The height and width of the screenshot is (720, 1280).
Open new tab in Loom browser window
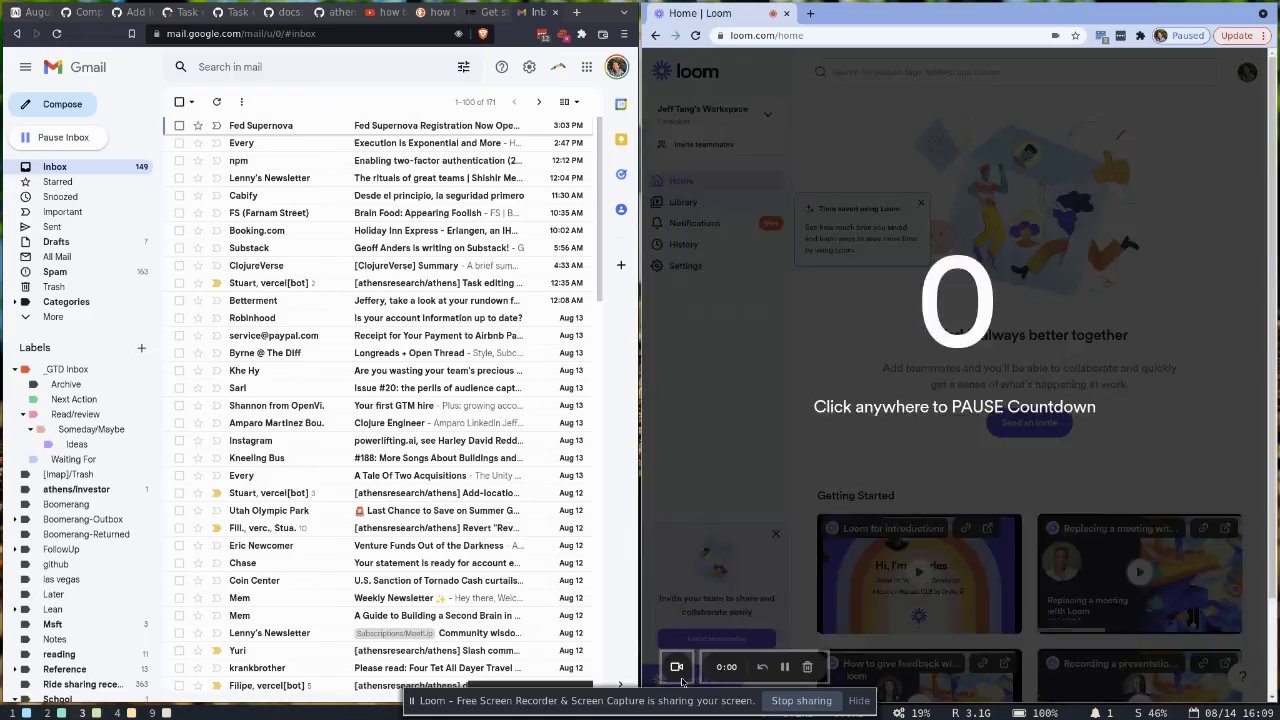810,13
